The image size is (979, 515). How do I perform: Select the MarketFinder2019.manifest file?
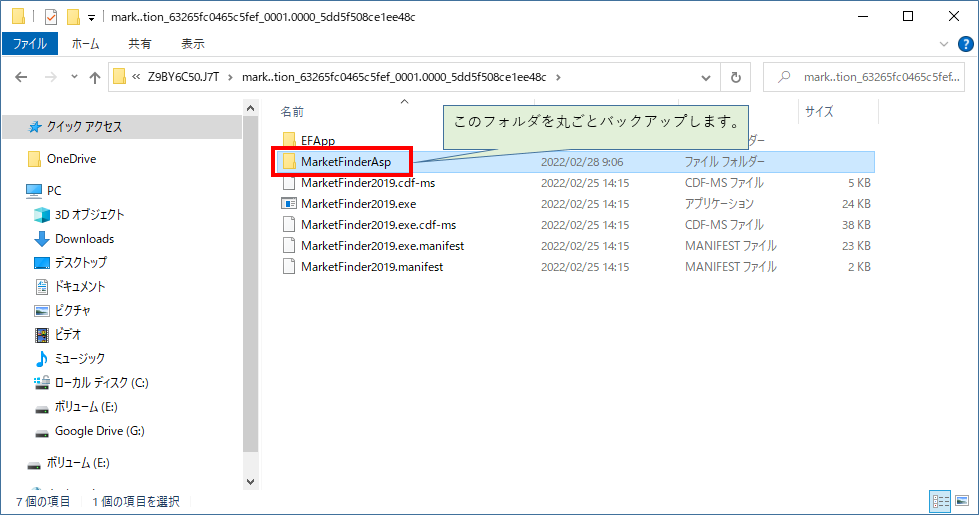point(372,267)
